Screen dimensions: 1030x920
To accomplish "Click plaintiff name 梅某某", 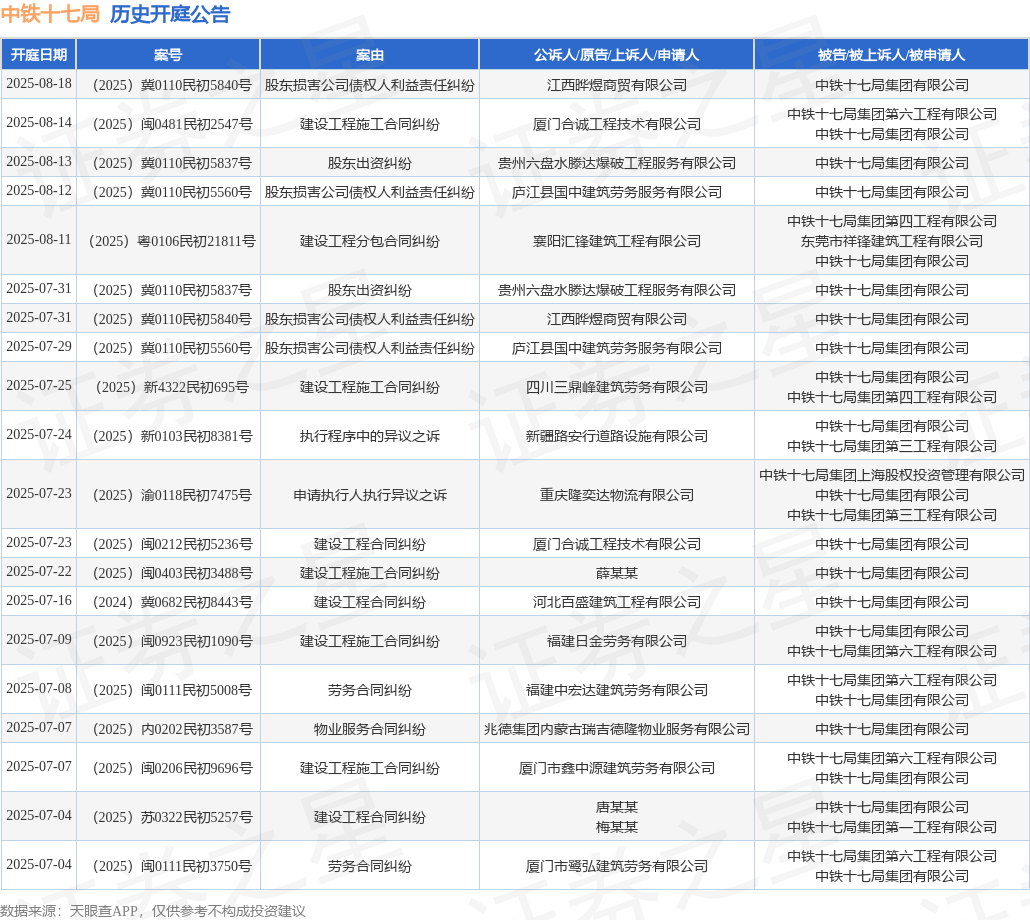I will pyautogui.click(x=617, y=827).
